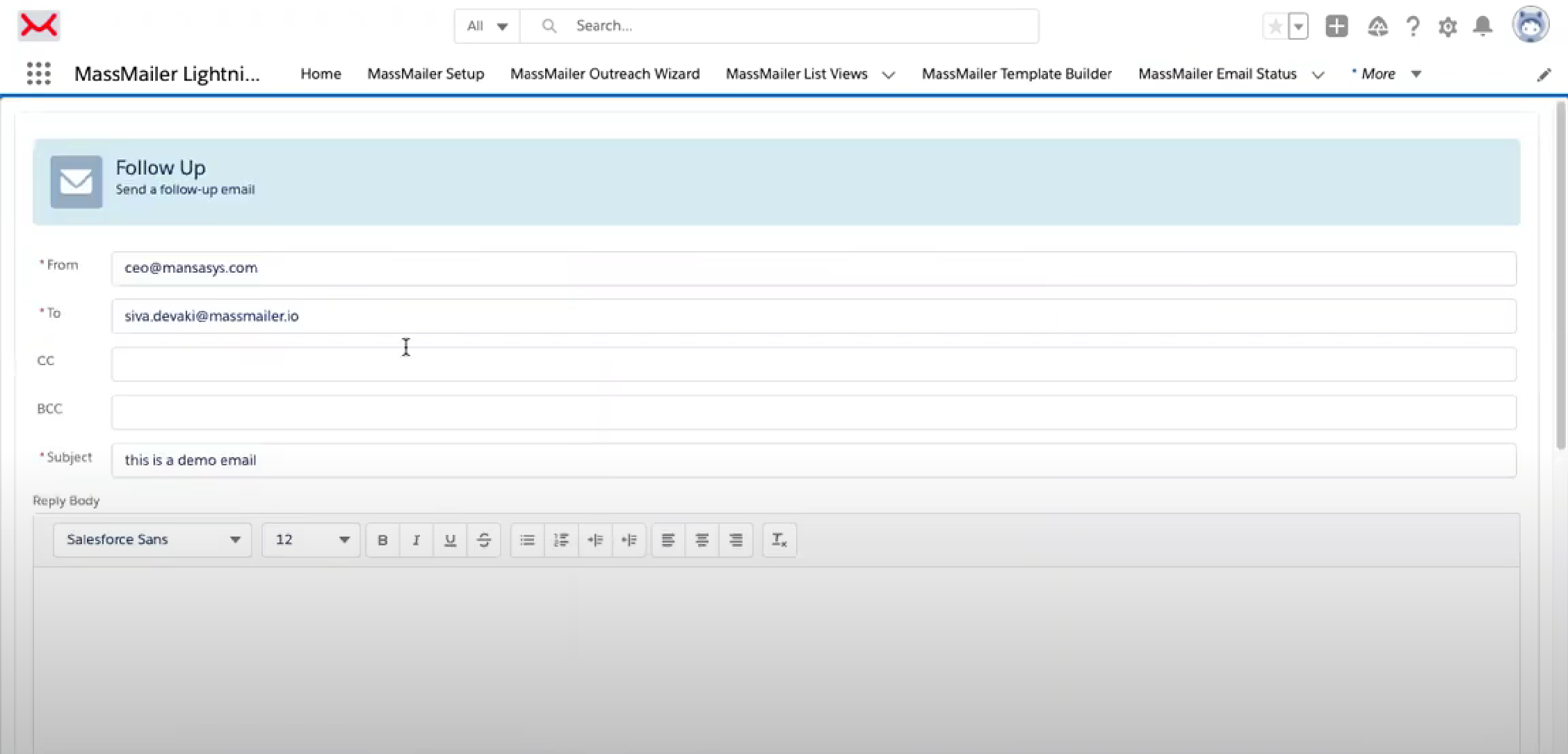Viewport: 1568px width, 754px height.
Task: Click the MassMailer red logo
Action: pos(39,26)
